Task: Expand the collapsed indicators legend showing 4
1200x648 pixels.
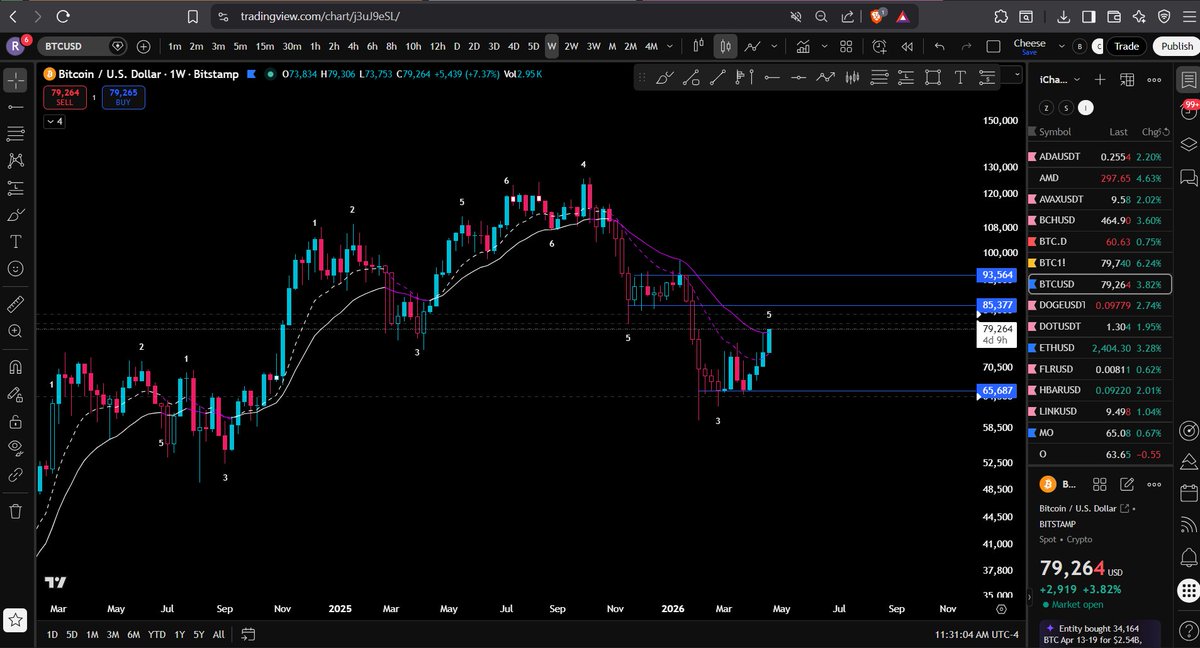Action: (54, 121)
